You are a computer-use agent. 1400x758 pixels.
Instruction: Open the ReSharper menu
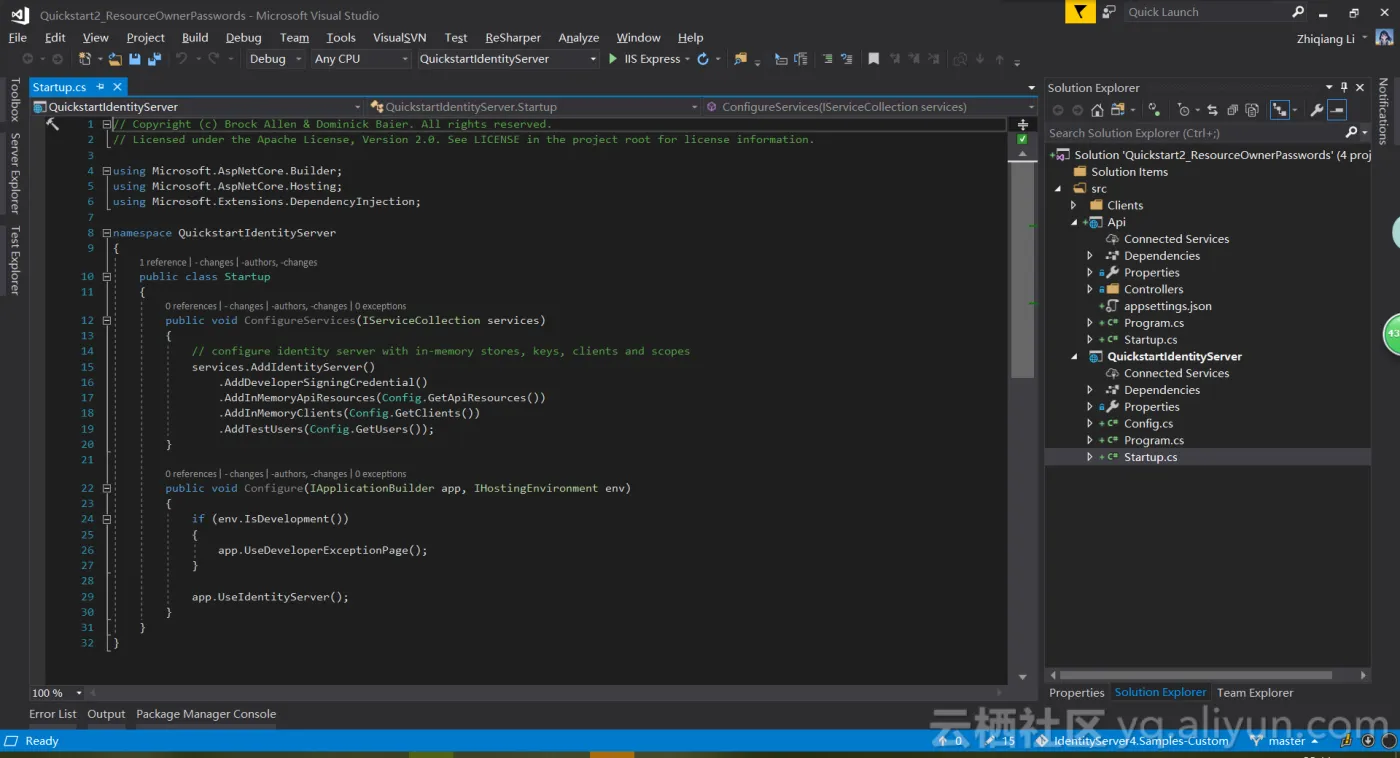[513, 37]
